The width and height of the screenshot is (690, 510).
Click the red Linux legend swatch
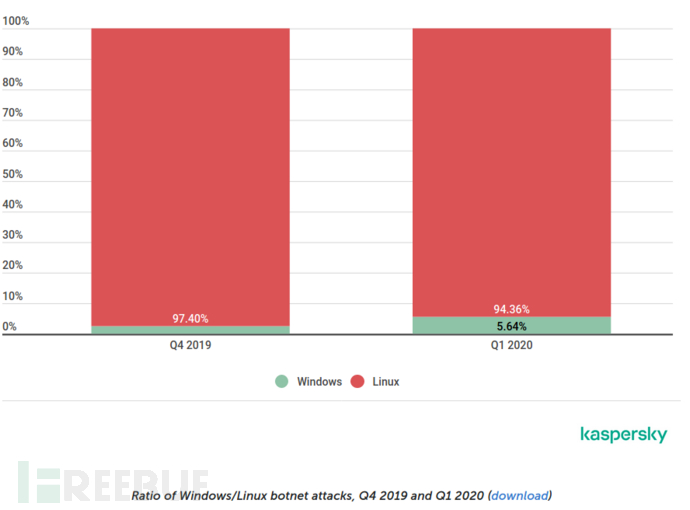pyautogui.click(x=357, y=381)
